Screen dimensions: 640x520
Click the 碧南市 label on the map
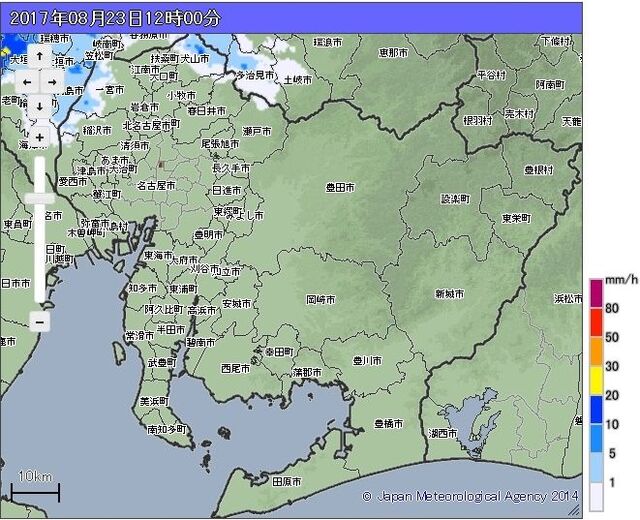(200, 342)
